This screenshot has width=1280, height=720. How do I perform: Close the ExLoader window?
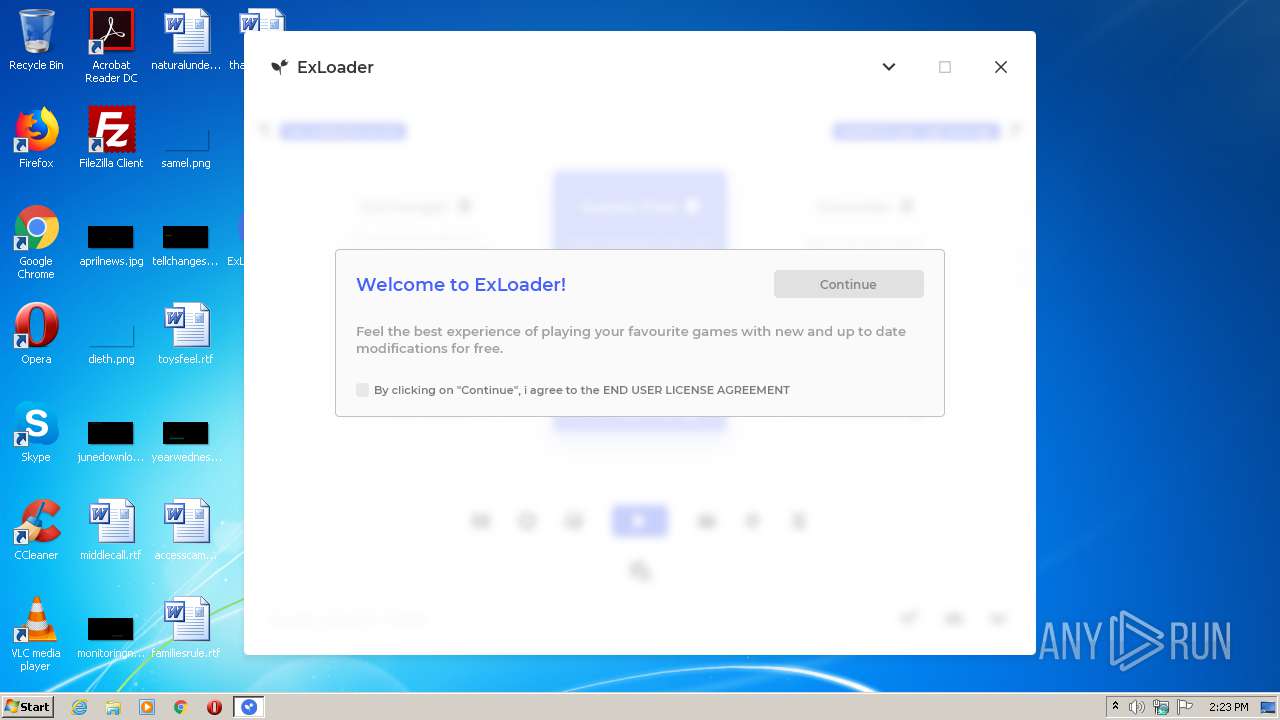1001,67
